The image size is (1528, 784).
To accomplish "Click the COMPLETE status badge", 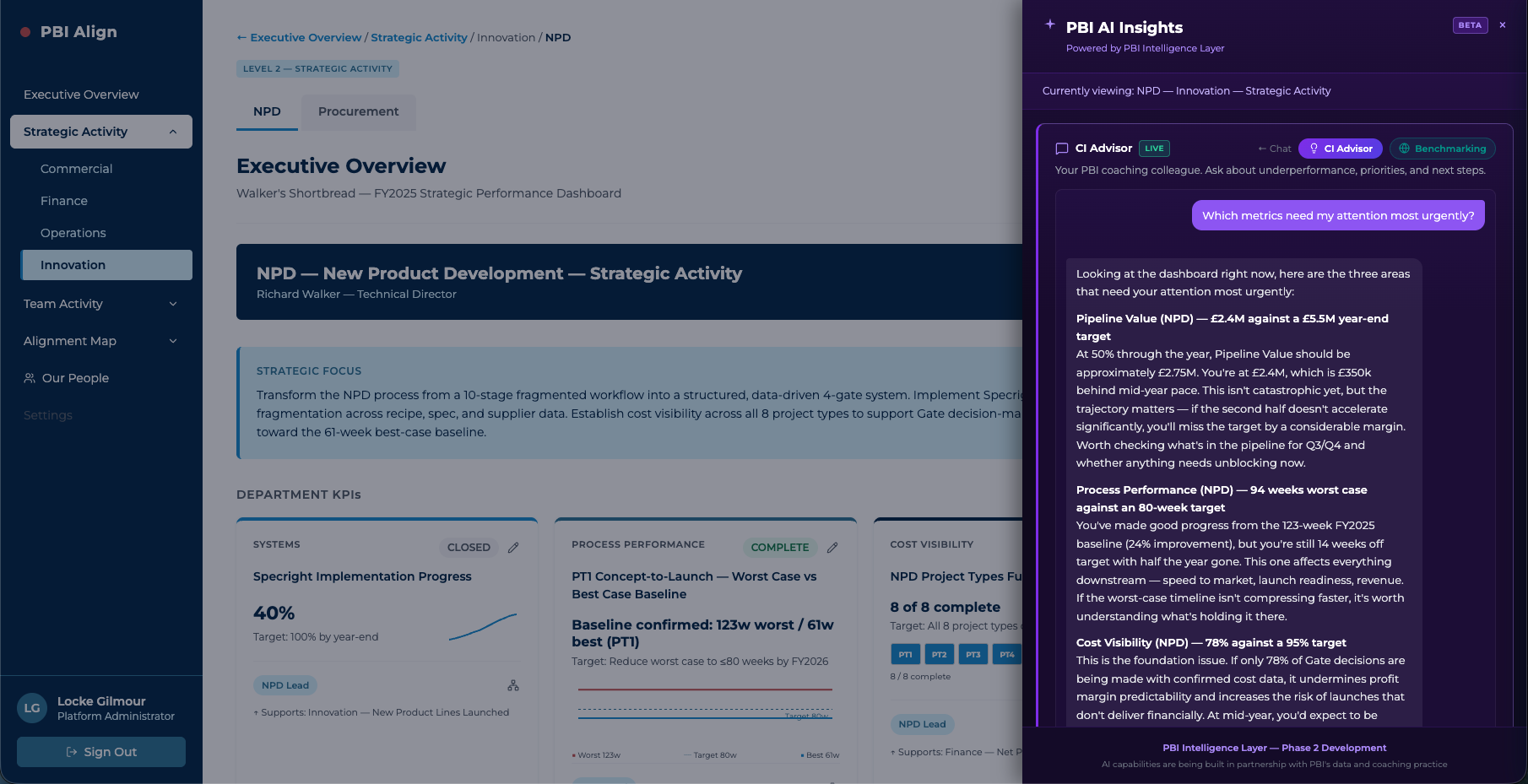I will coord(780,548).
